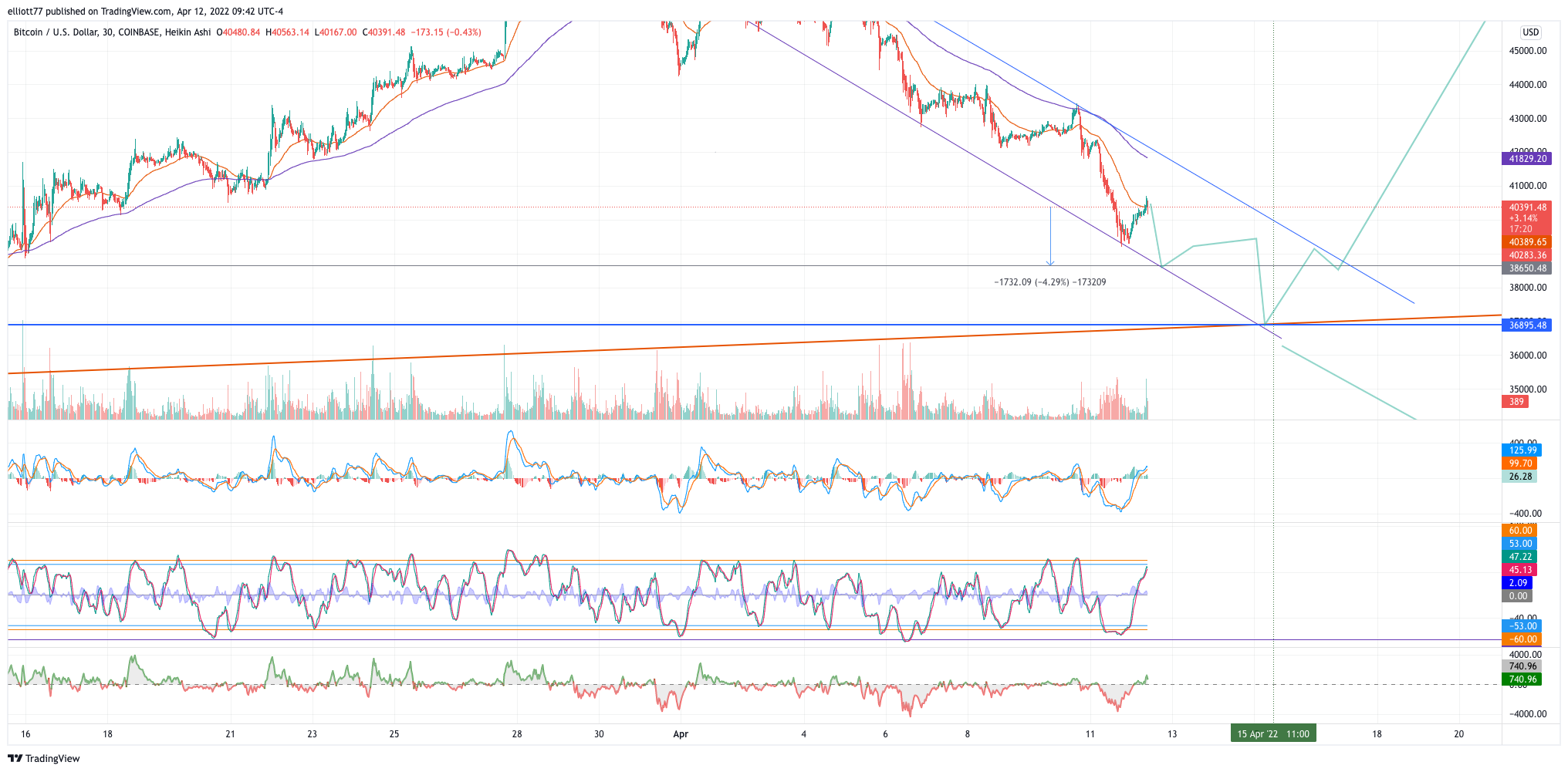1568x772 pixels.
Task: Open the USD currency selector
Action: (x=1530, y=32)
